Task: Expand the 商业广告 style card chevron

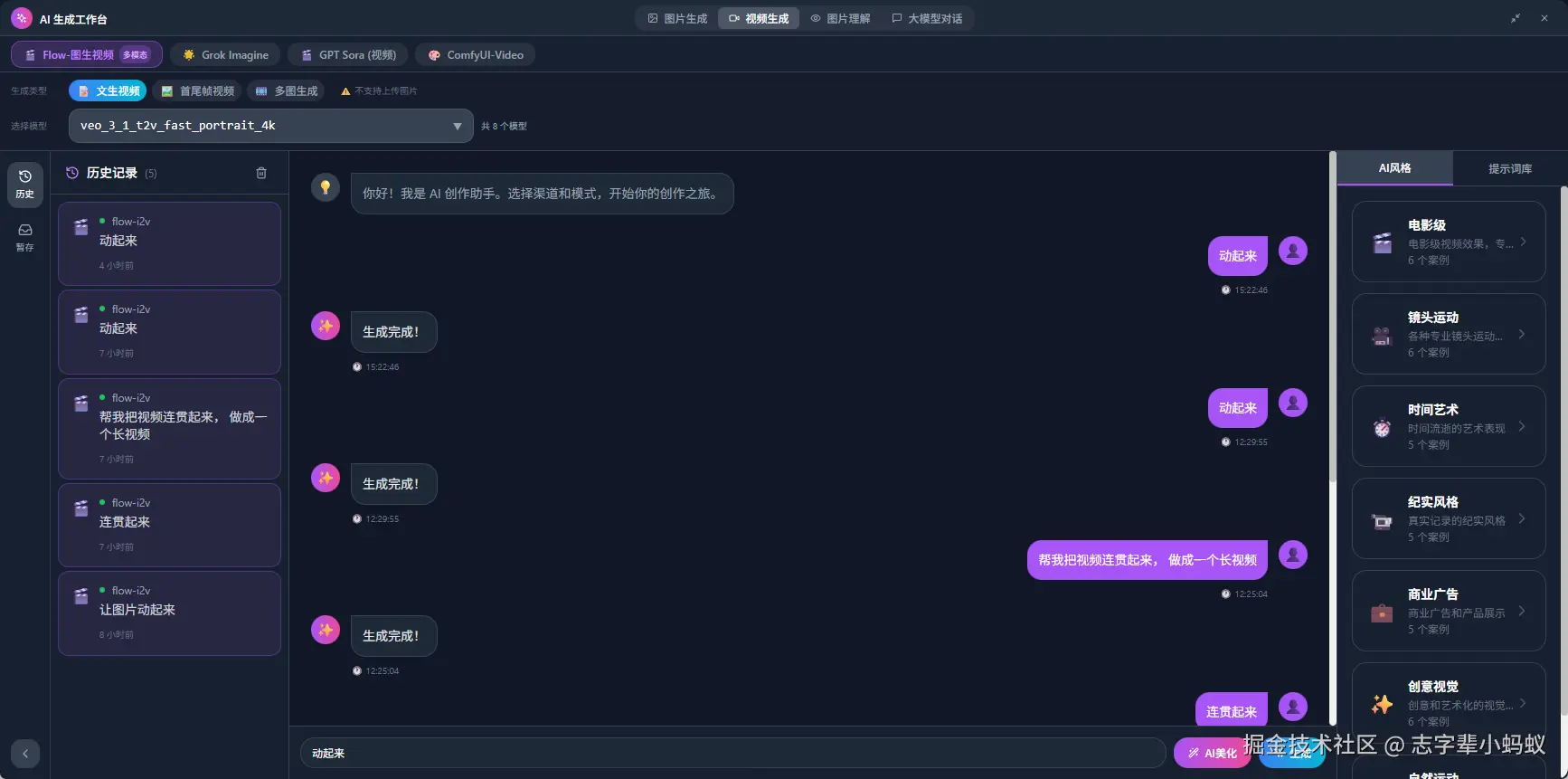Action: (x=1523, y=611)
